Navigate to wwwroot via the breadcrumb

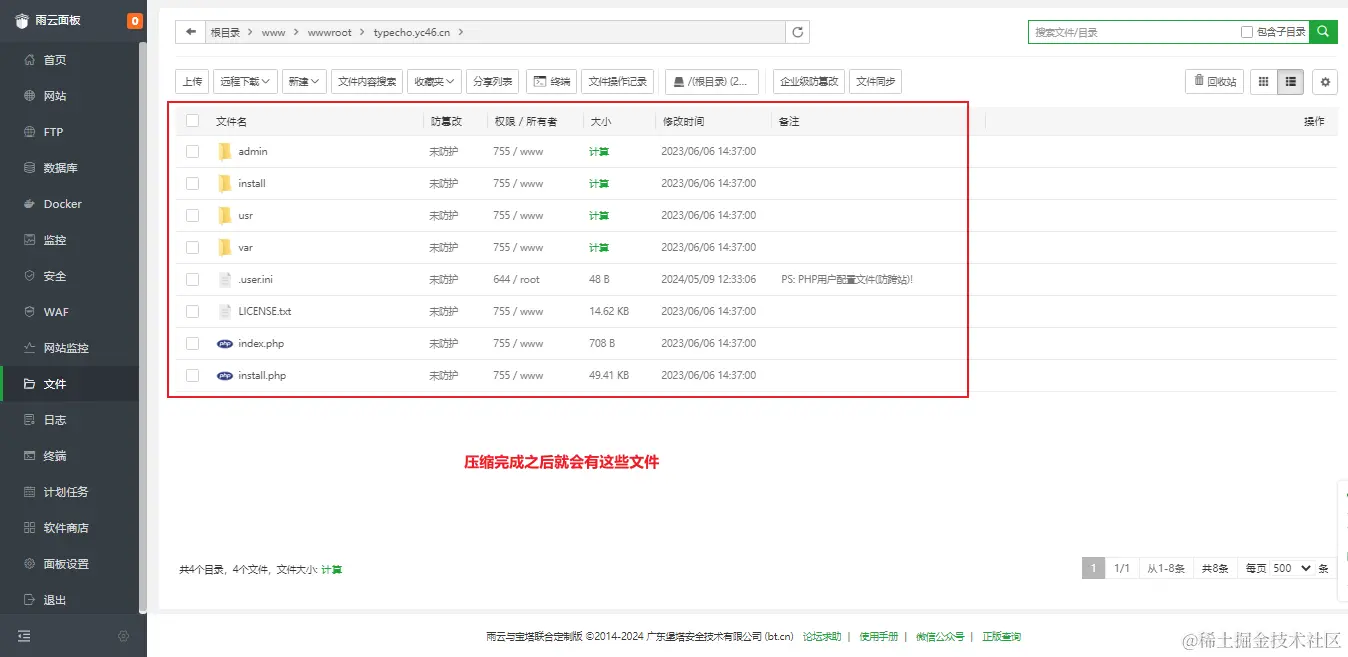330,31
